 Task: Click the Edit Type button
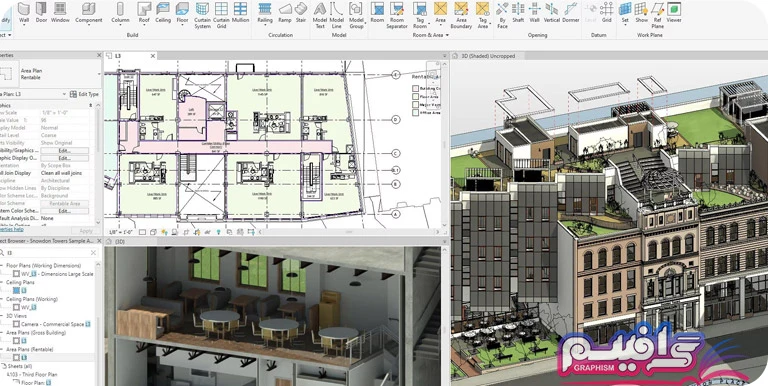(84, 94)
